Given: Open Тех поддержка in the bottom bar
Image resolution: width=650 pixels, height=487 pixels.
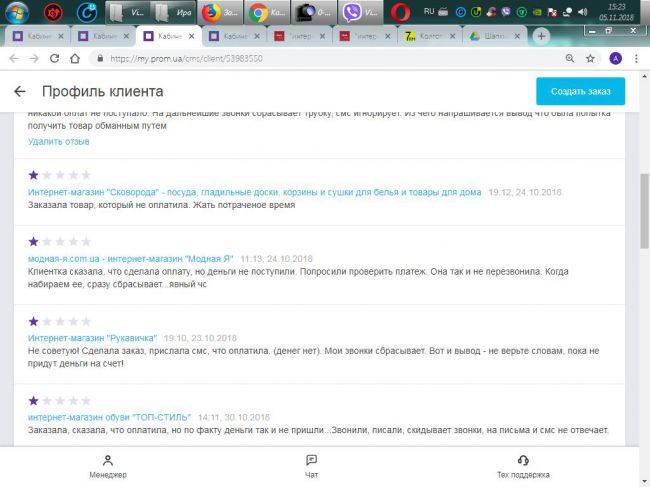Looking at the screenshot, I should tap(522, 467).
